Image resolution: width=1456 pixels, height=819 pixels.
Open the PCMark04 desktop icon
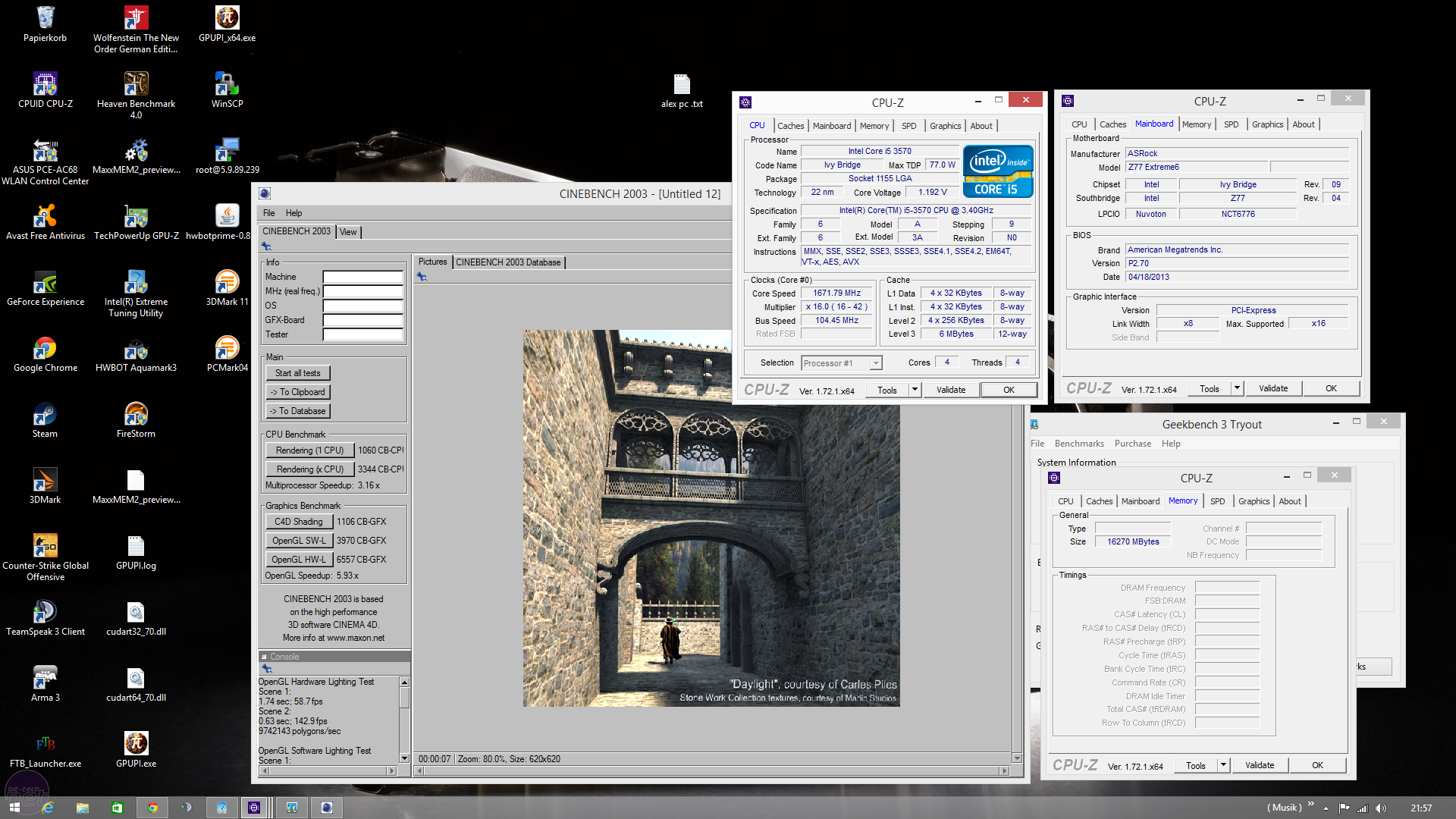click(x=227, y=354)
